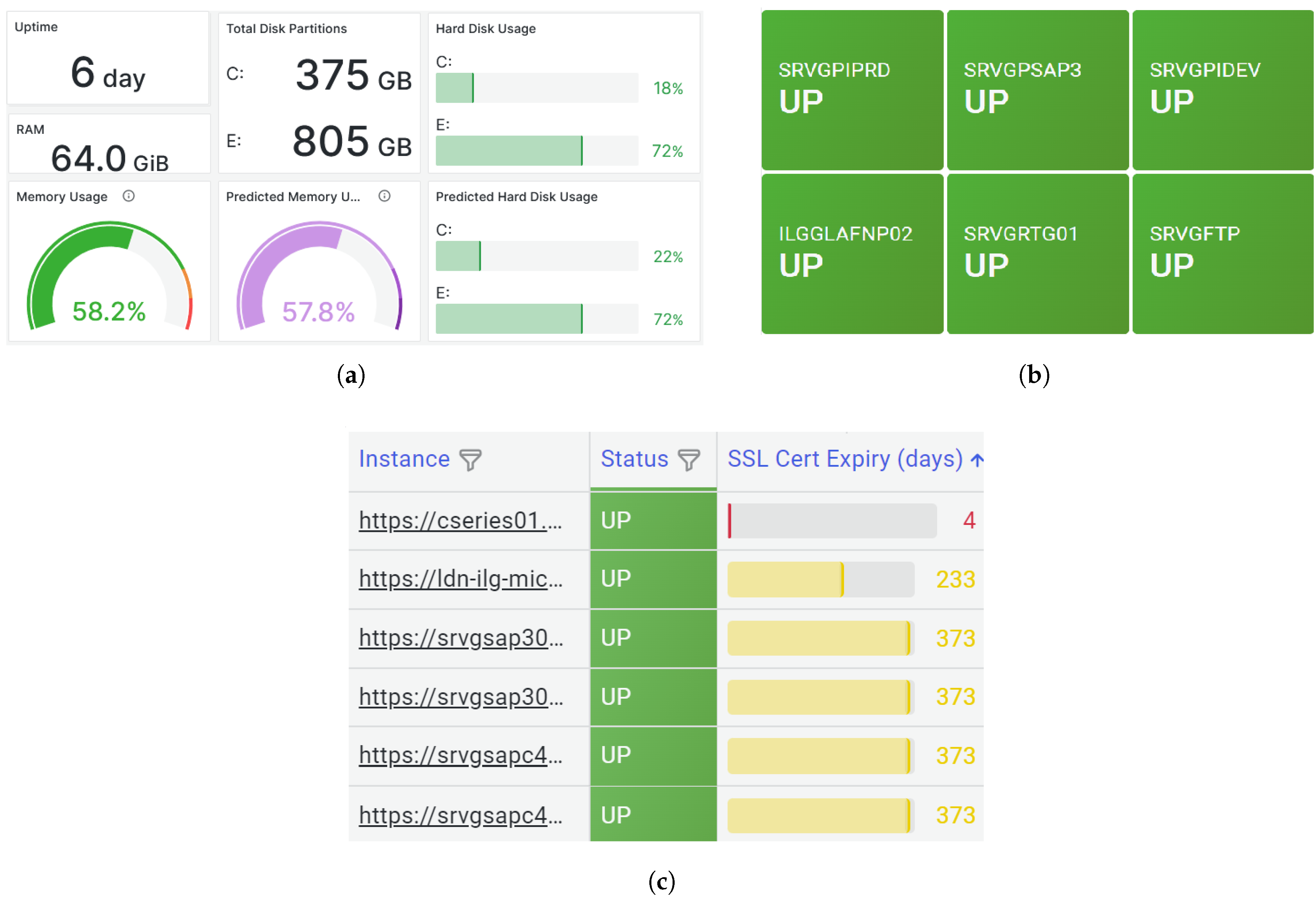The image size is (1316, 898).
Task: Click the Status column header
Action: [634, 459]
